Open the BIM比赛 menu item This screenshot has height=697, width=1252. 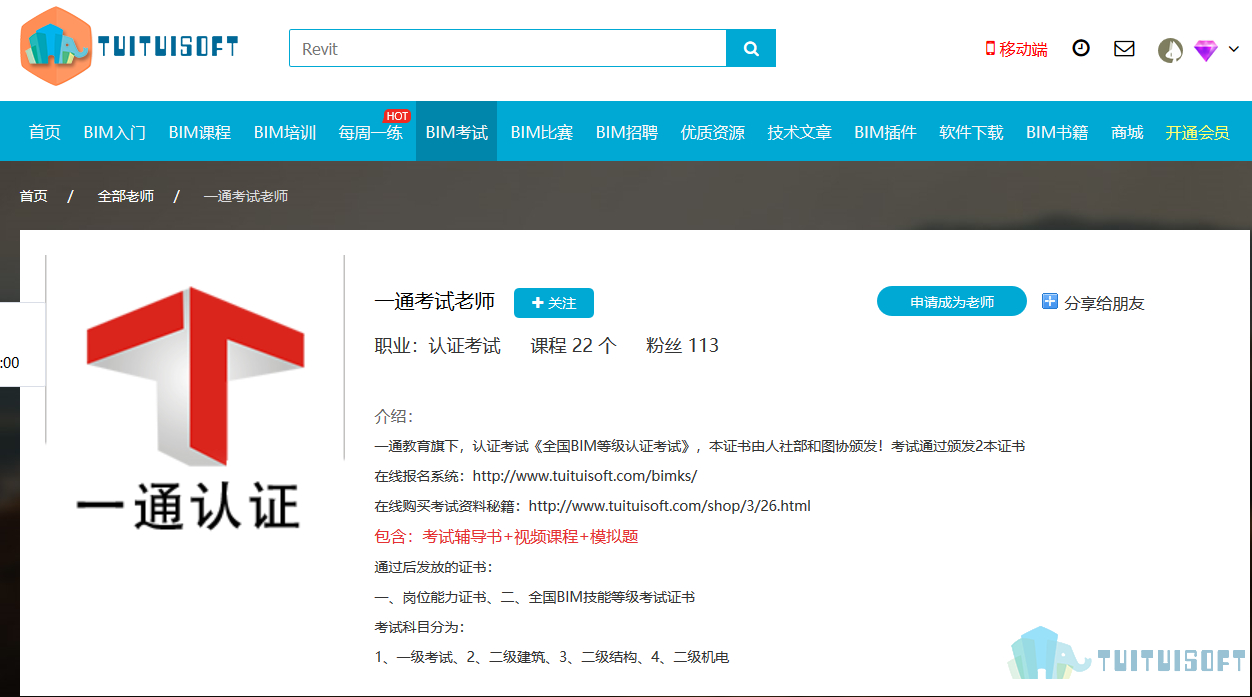click(x=542, y=132)
